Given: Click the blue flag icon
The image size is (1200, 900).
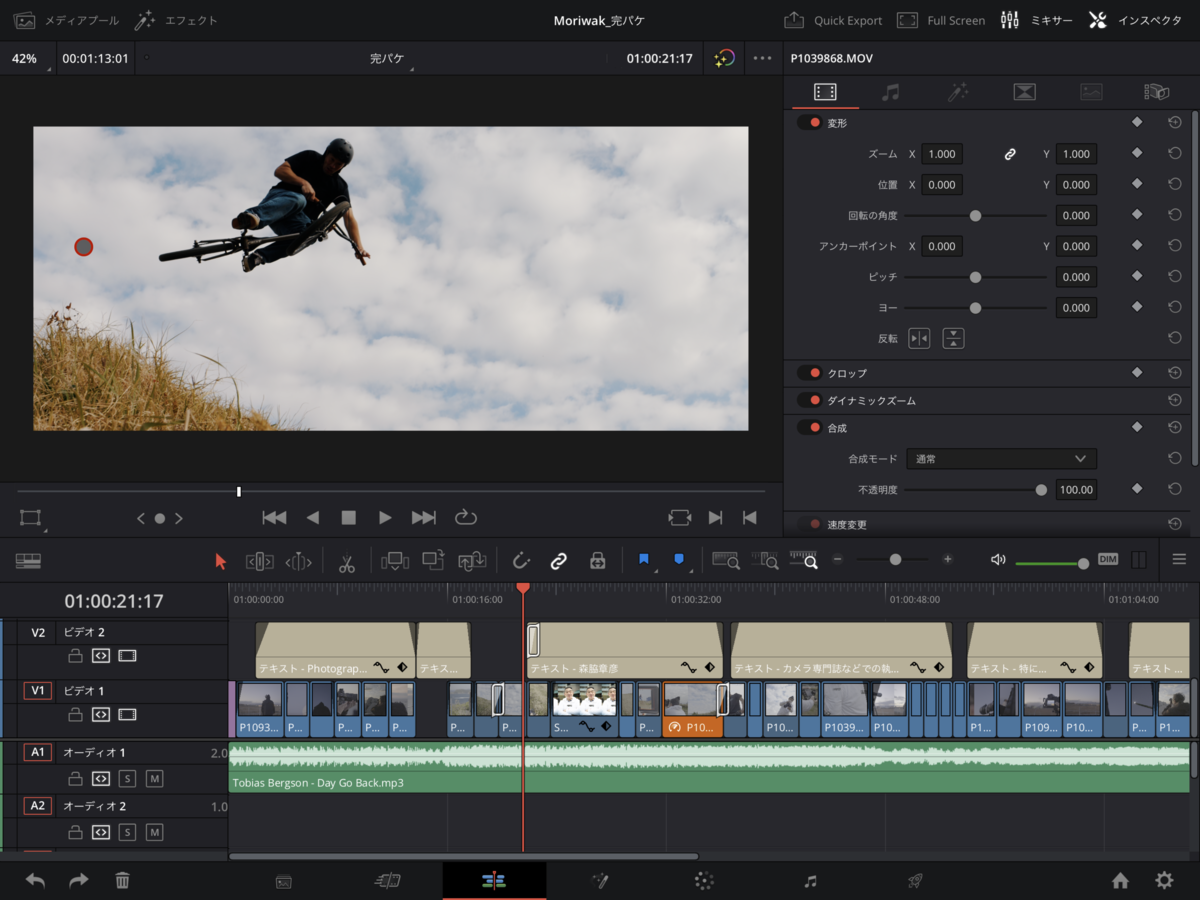Looking at the screenshot, I should [x=643, y=560].
